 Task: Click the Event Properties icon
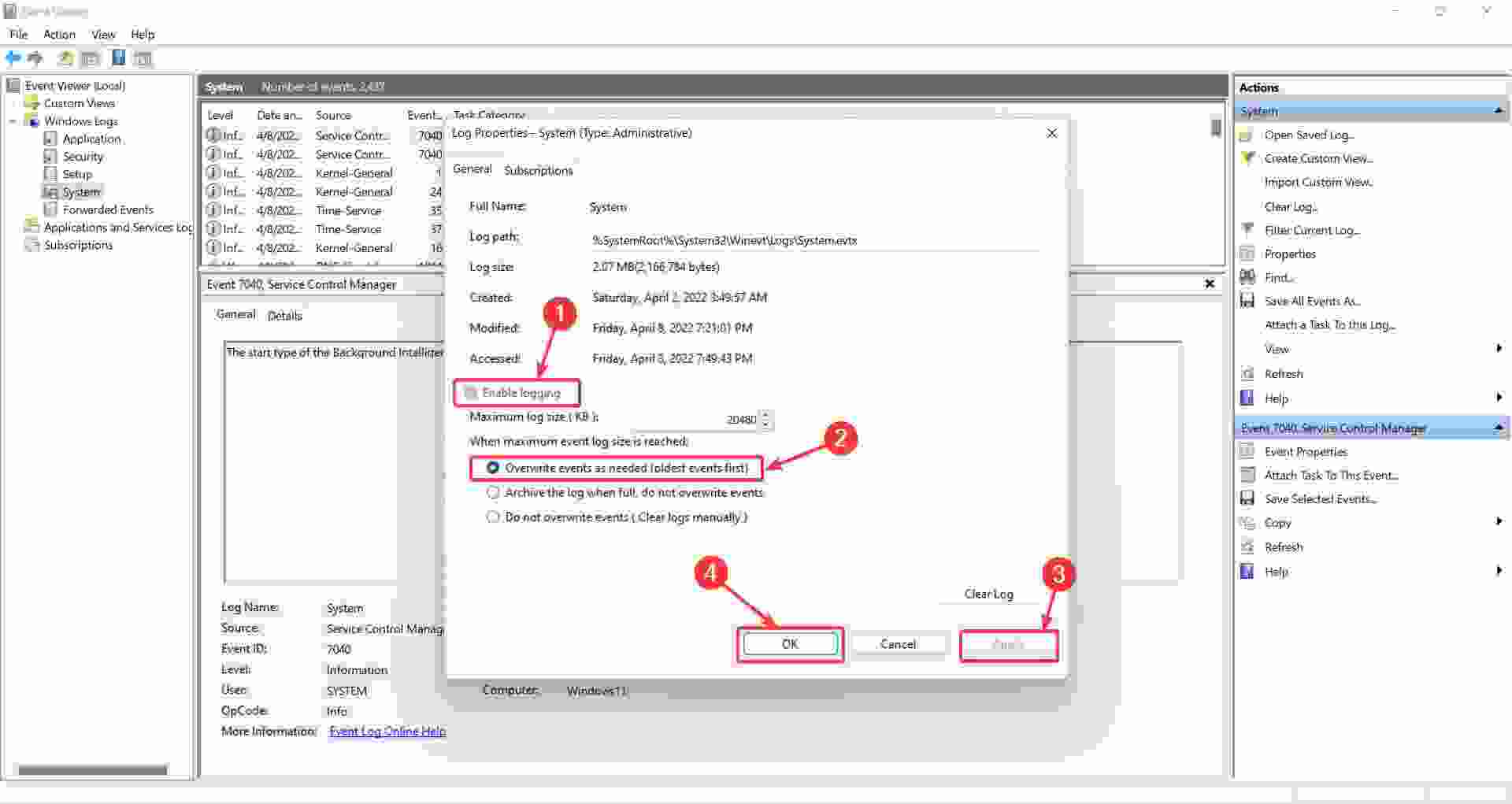(x=1247, y=451)
